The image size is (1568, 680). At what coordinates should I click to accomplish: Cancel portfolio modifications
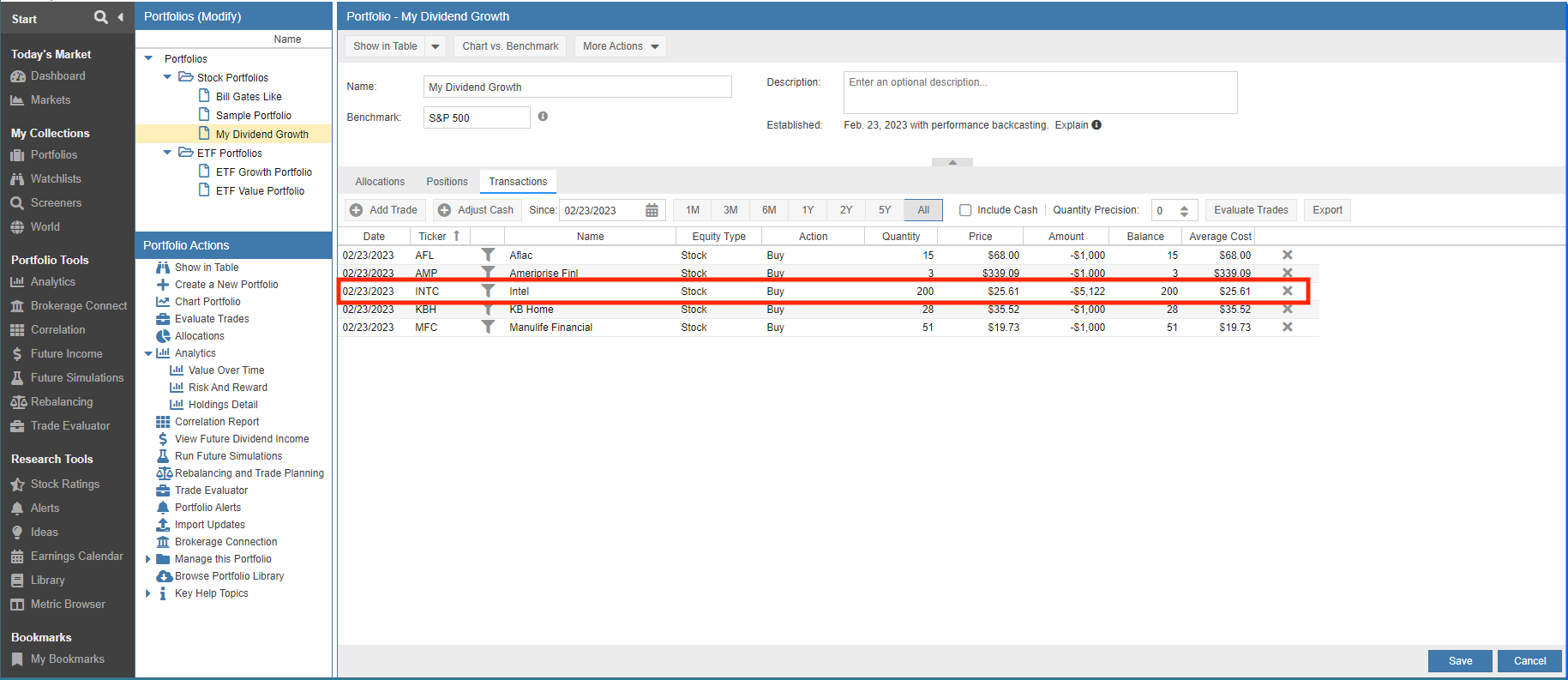pos(1529,661)
